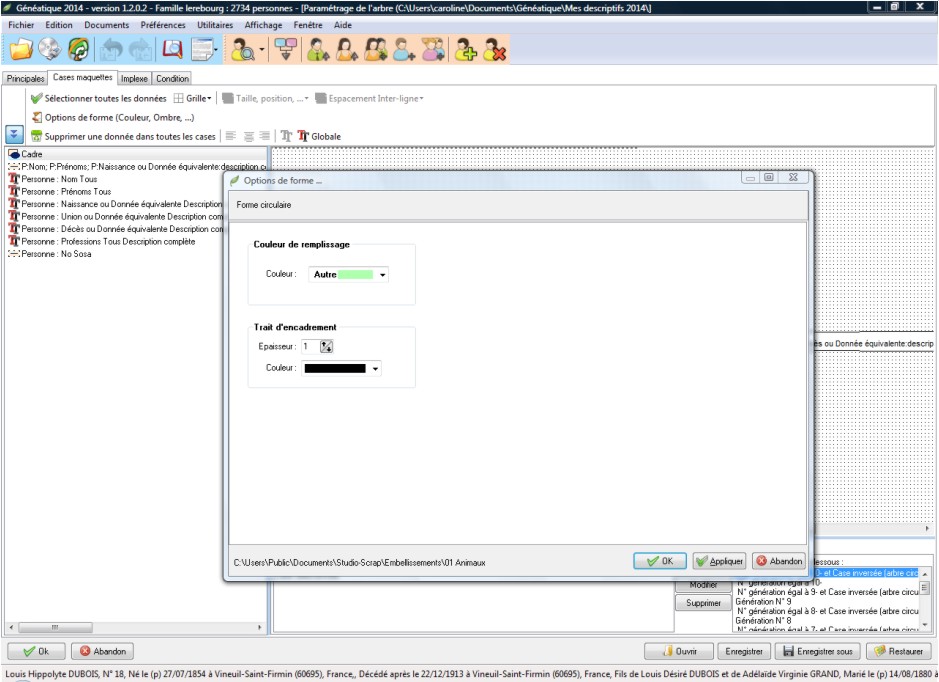Switch to the Implexe tab

point(135,78)
